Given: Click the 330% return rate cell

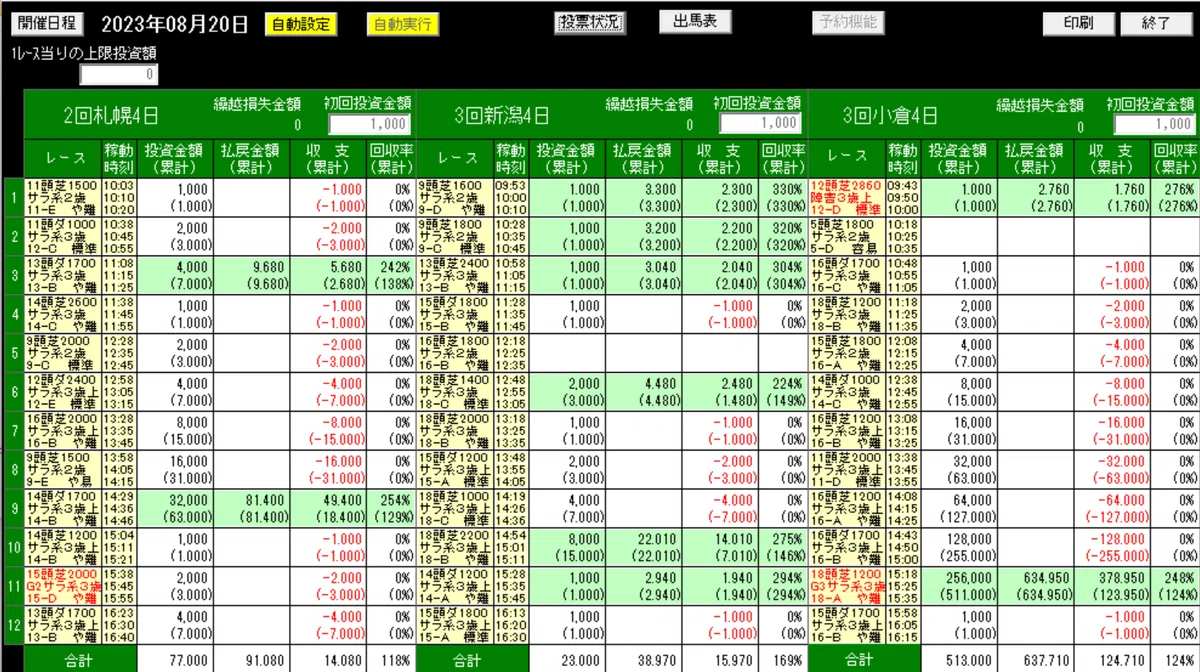Looking at the screenshot, I should click(782, 197).
